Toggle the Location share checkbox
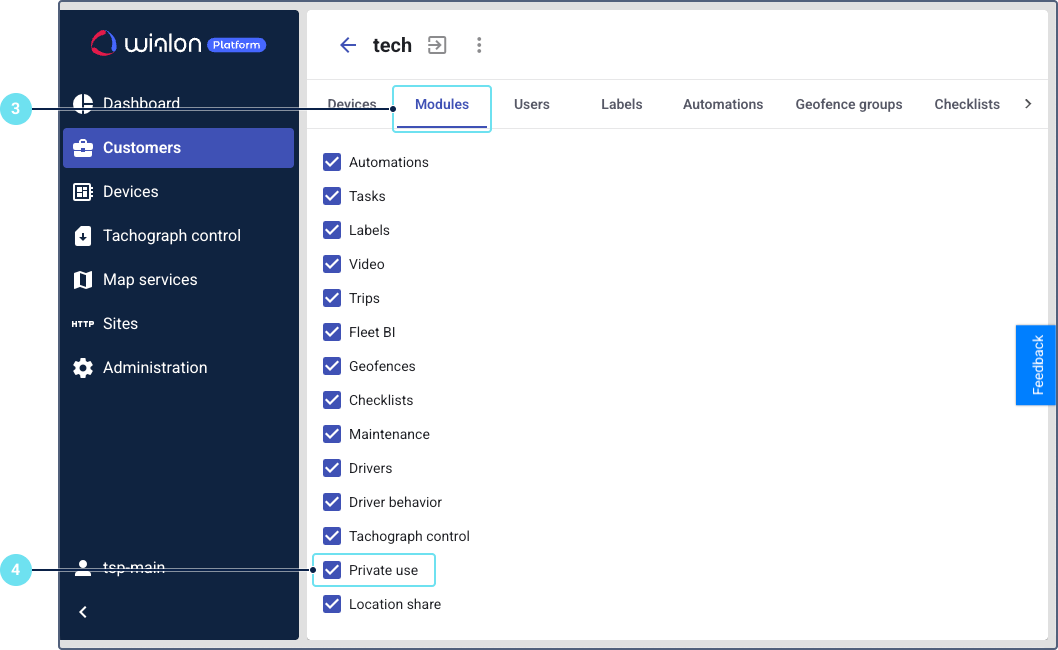 [x=333, y=604]
